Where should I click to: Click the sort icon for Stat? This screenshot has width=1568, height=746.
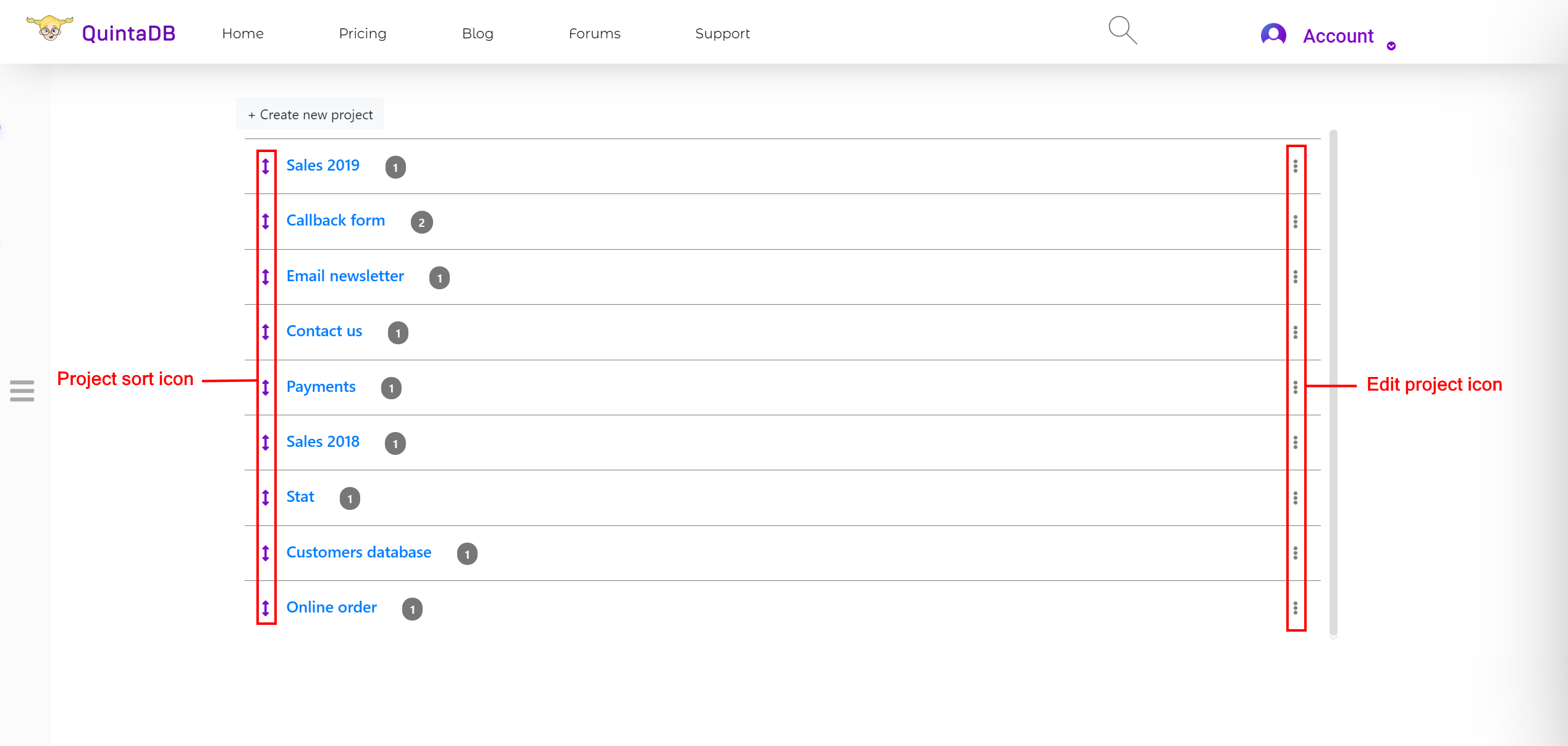[x=266, y=498]
